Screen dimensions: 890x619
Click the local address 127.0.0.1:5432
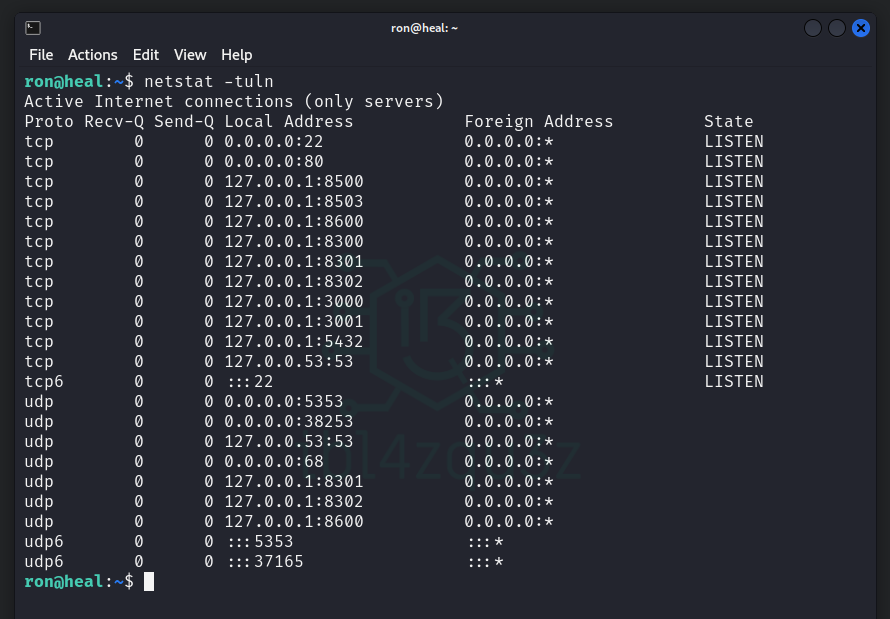tap(294, 341)
